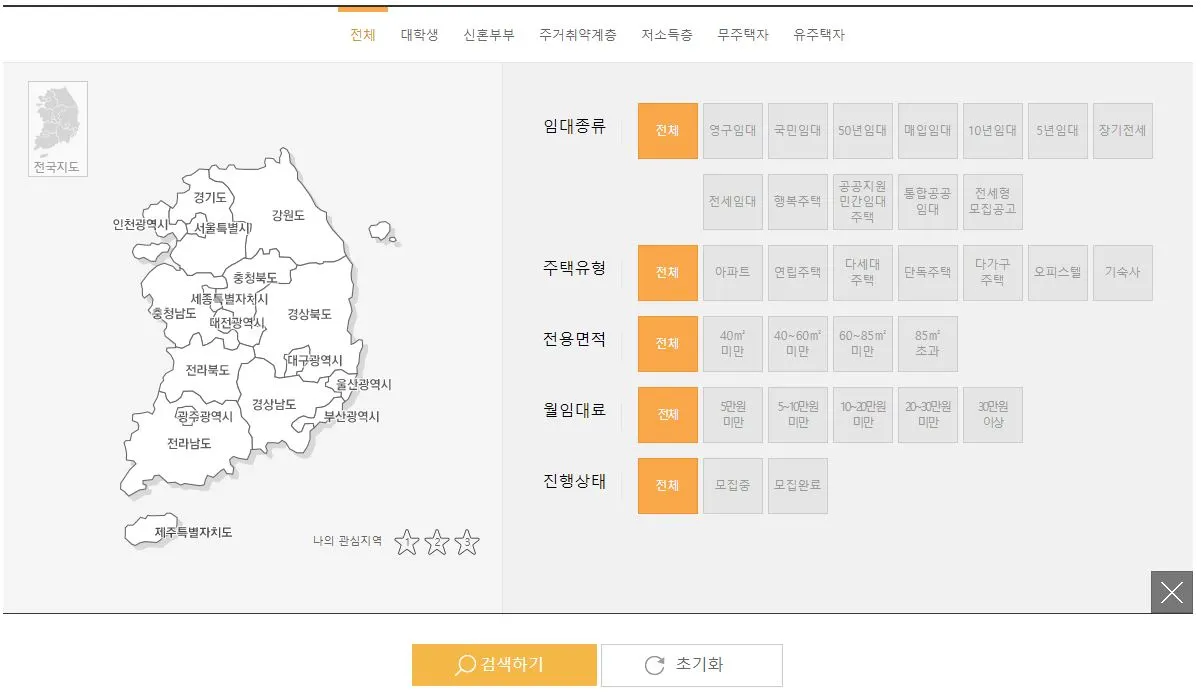This screenshot has height=699, width=1203.
Task: Choose the 40㎡ 미만 floor area option
Action: coord(732,343)
